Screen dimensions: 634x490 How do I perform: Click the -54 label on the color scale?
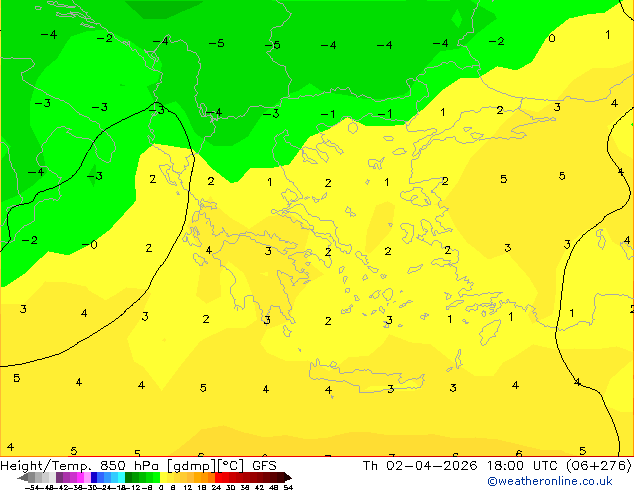(32, 488)
